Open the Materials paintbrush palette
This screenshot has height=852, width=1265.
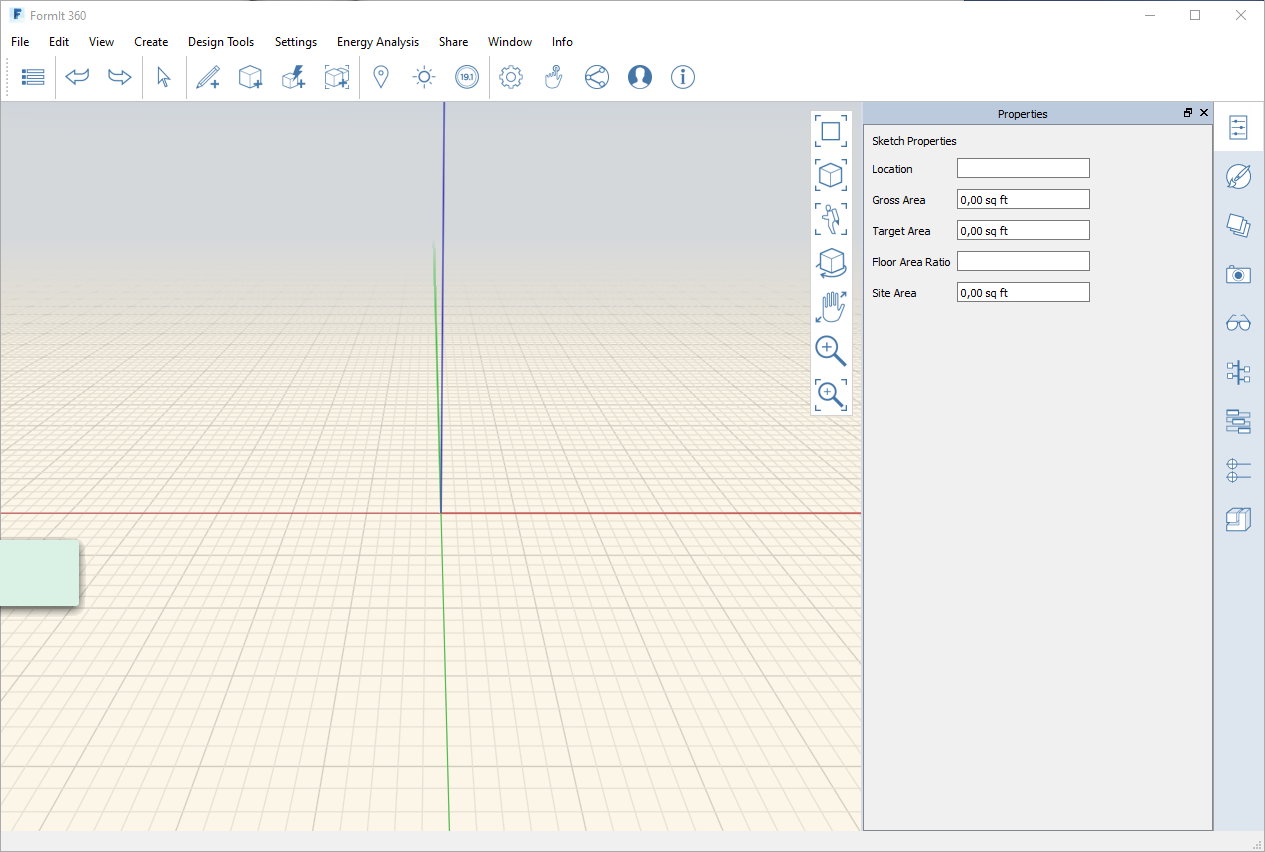pyautogui.click(x=1239, y=176)
